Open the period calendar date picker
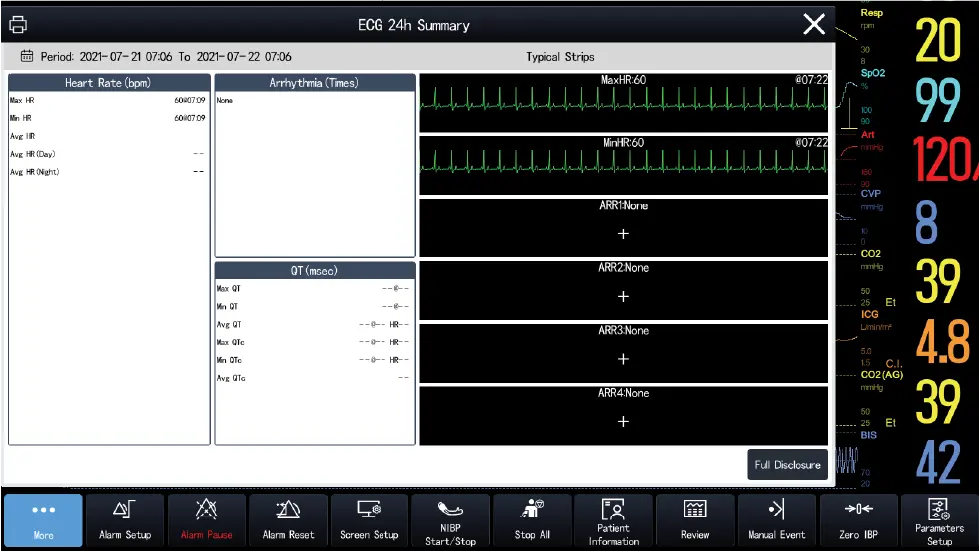Image resolution: width=979 pixels, height=551 pixels. (x=27, y=57)
